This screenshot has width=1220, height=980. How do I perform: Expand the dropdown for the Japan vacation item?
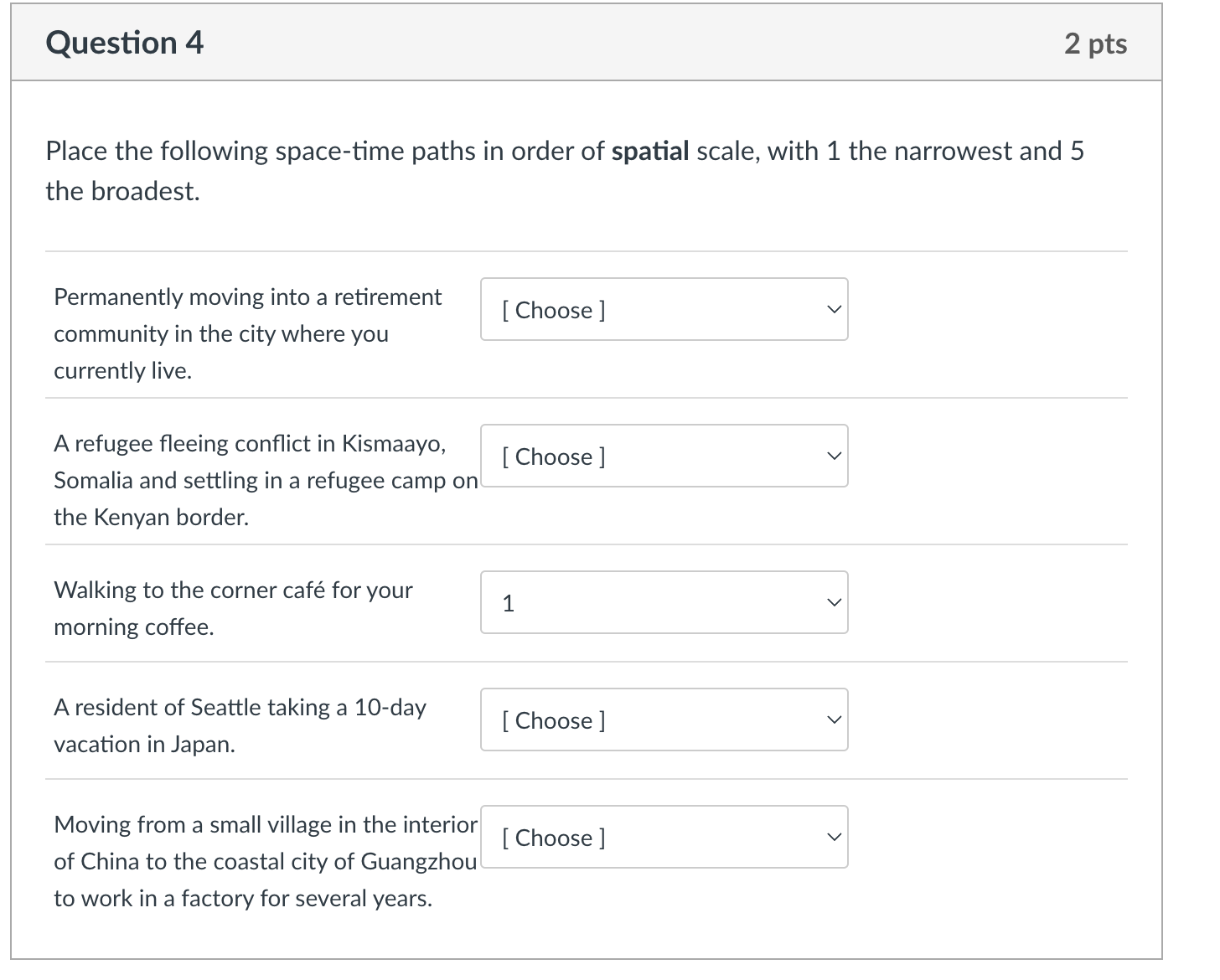point(664,719)
